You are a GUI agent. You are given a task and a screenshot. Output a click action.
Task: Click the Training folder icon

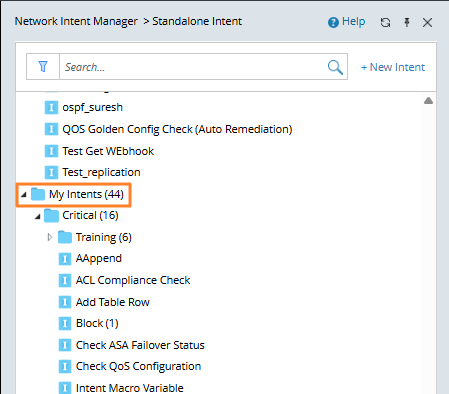[x=65, y=237]
